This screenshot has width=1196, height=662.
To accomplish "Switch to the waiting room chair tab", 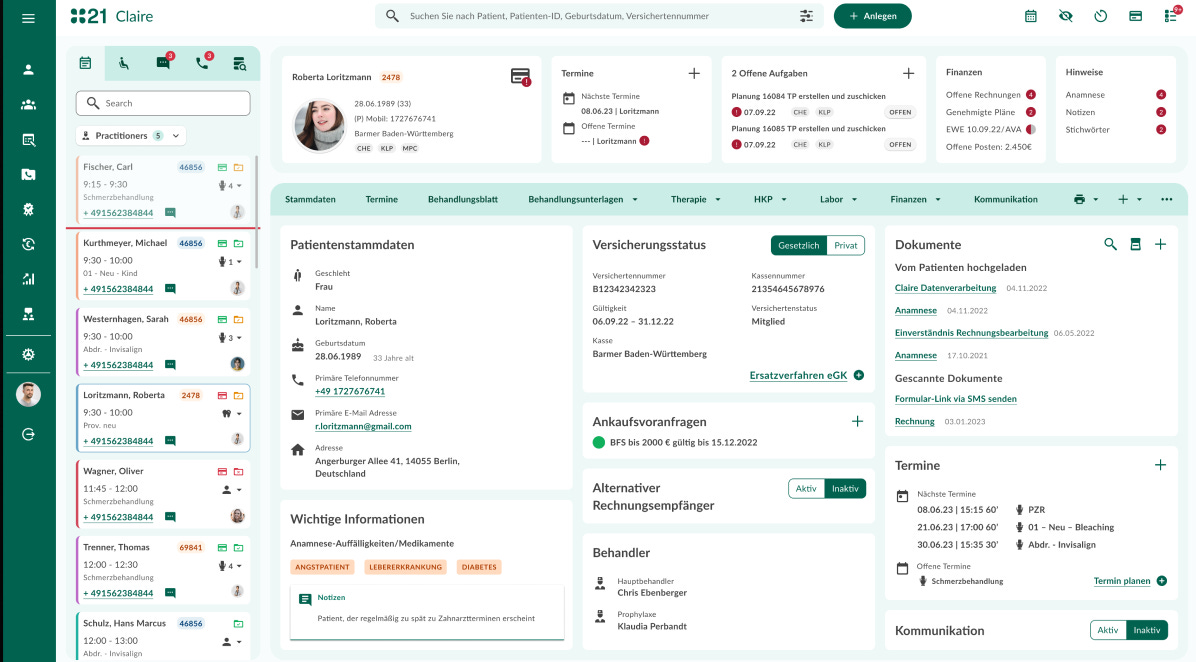I will pos(124,63).
